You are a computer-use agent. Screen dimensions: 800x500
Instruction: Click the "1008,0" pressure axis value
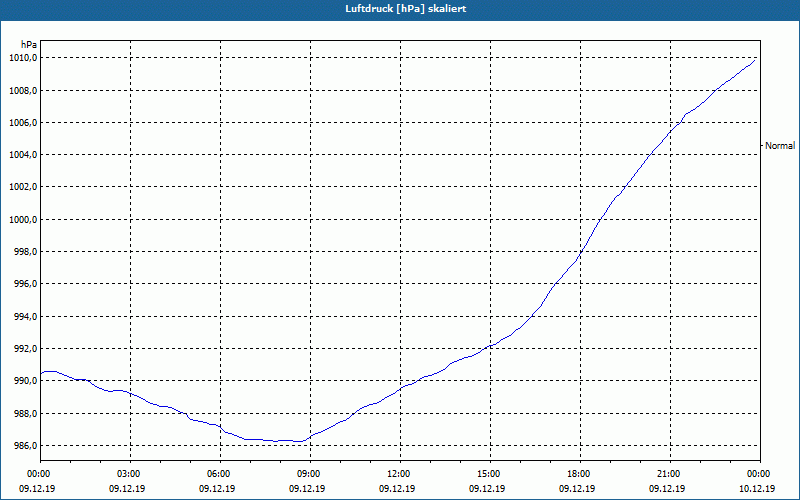click(23, 91)
